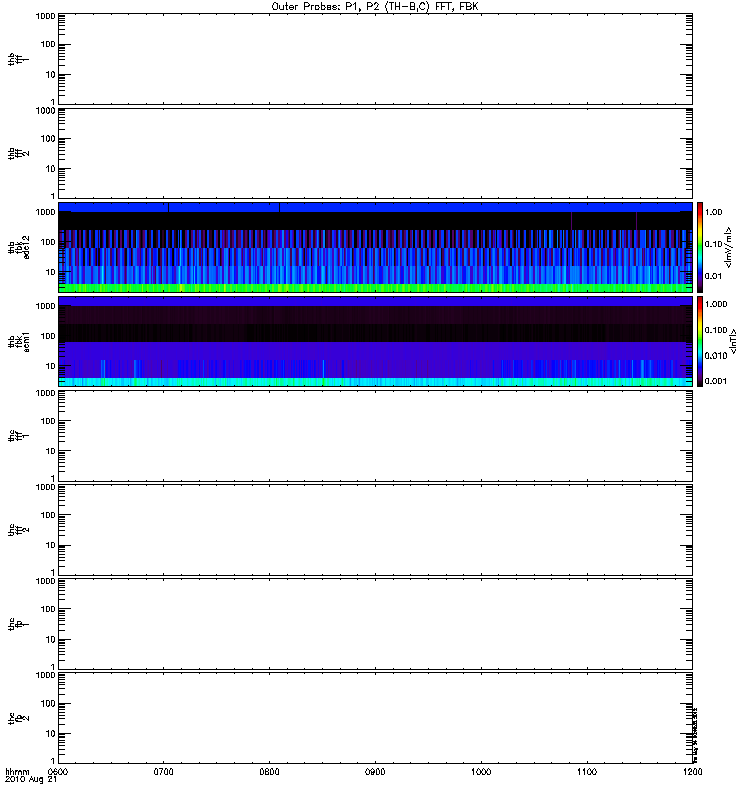This screenshot has width=750, height=800.
Task: Click the nT color scale bar
Action: (x=700, y=341)
